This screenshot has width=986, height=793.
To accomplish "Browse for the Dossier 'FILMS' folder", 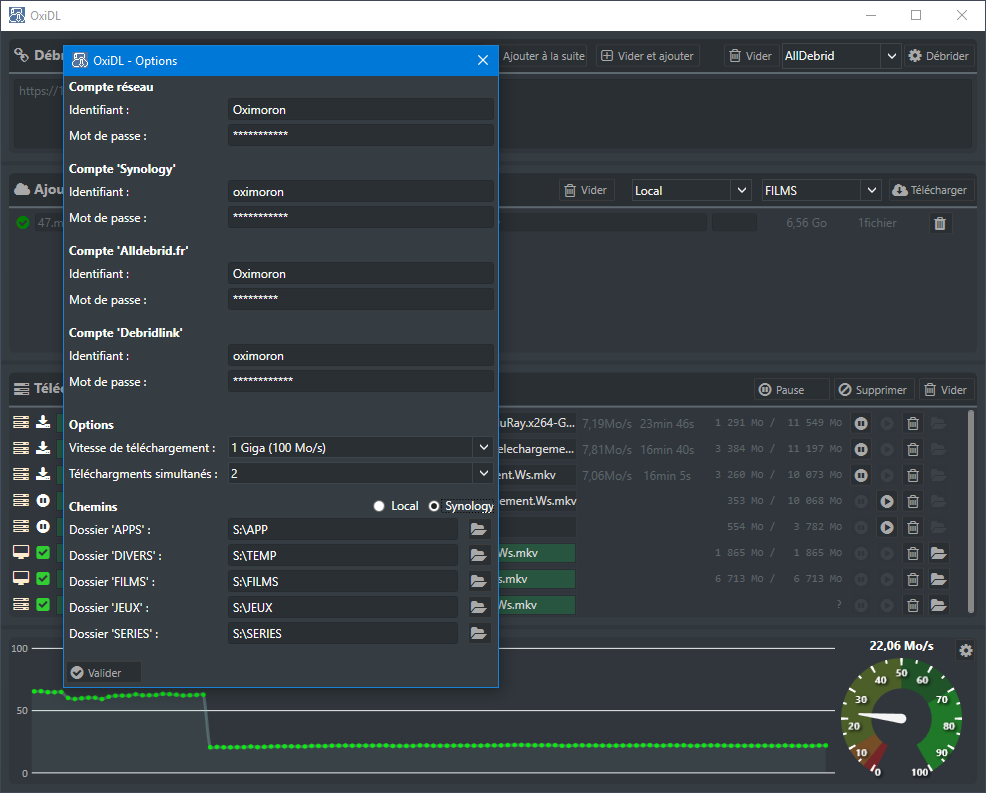I will [479, 582].
